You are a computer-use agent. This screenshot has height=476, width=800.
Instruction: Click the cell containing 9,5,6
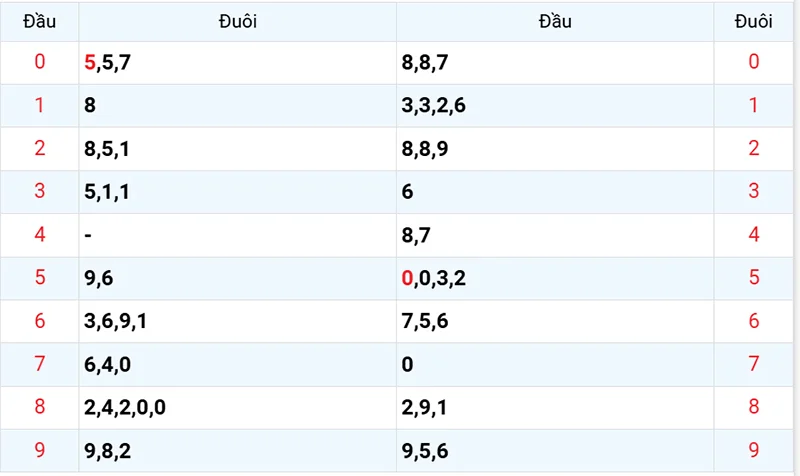point(555,450)
